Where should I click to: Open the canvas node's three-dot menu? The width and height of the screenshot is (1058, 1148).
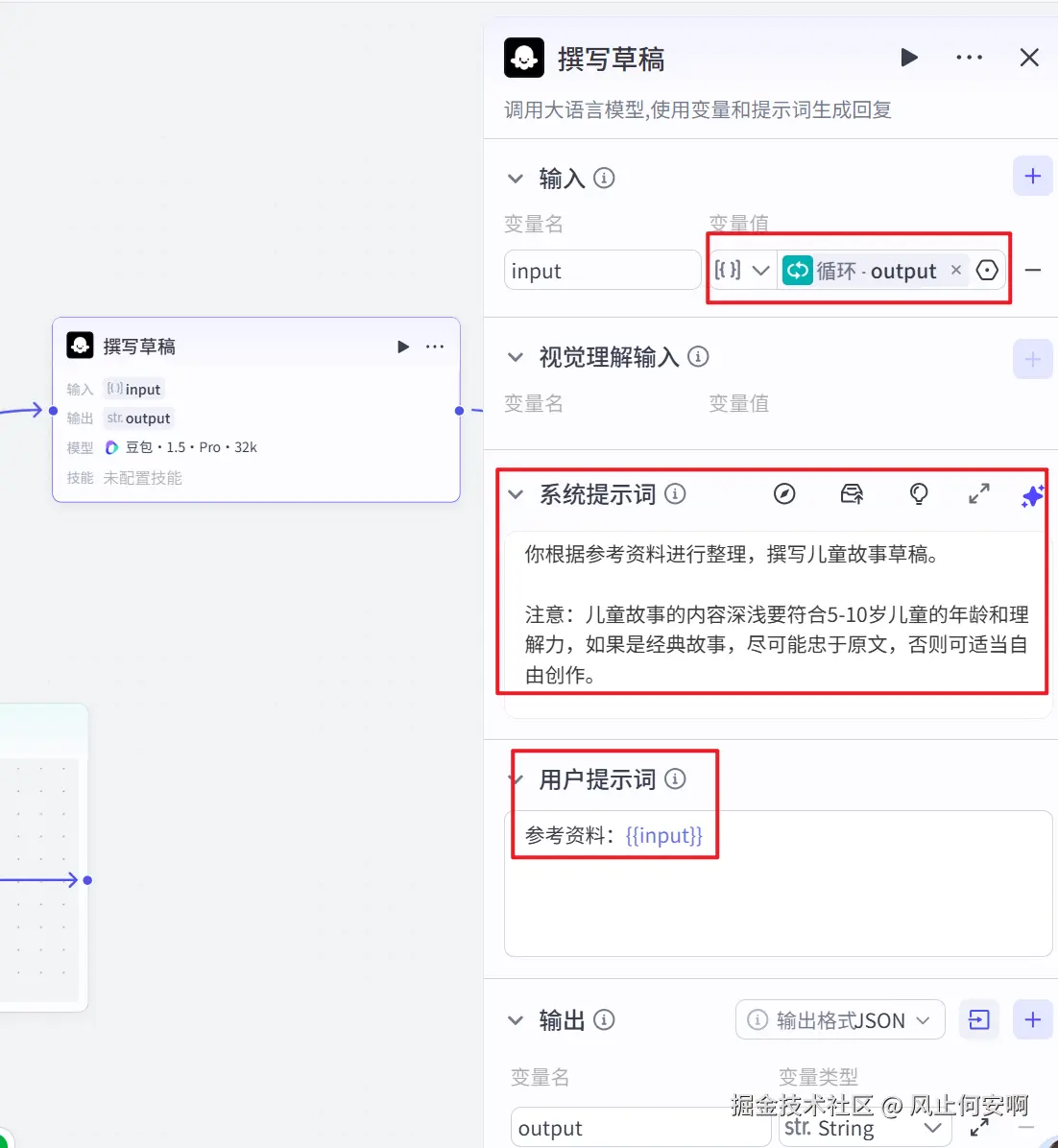tap(435, 347)
